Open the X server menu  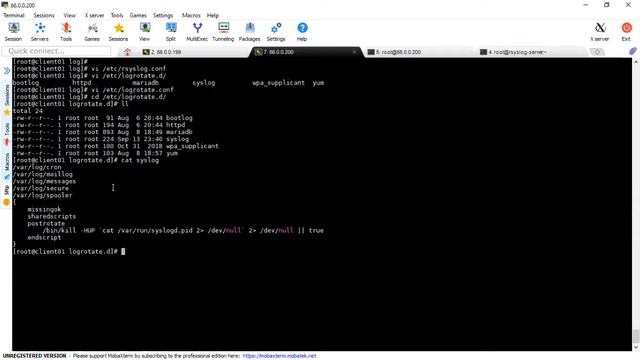(94, 15)
